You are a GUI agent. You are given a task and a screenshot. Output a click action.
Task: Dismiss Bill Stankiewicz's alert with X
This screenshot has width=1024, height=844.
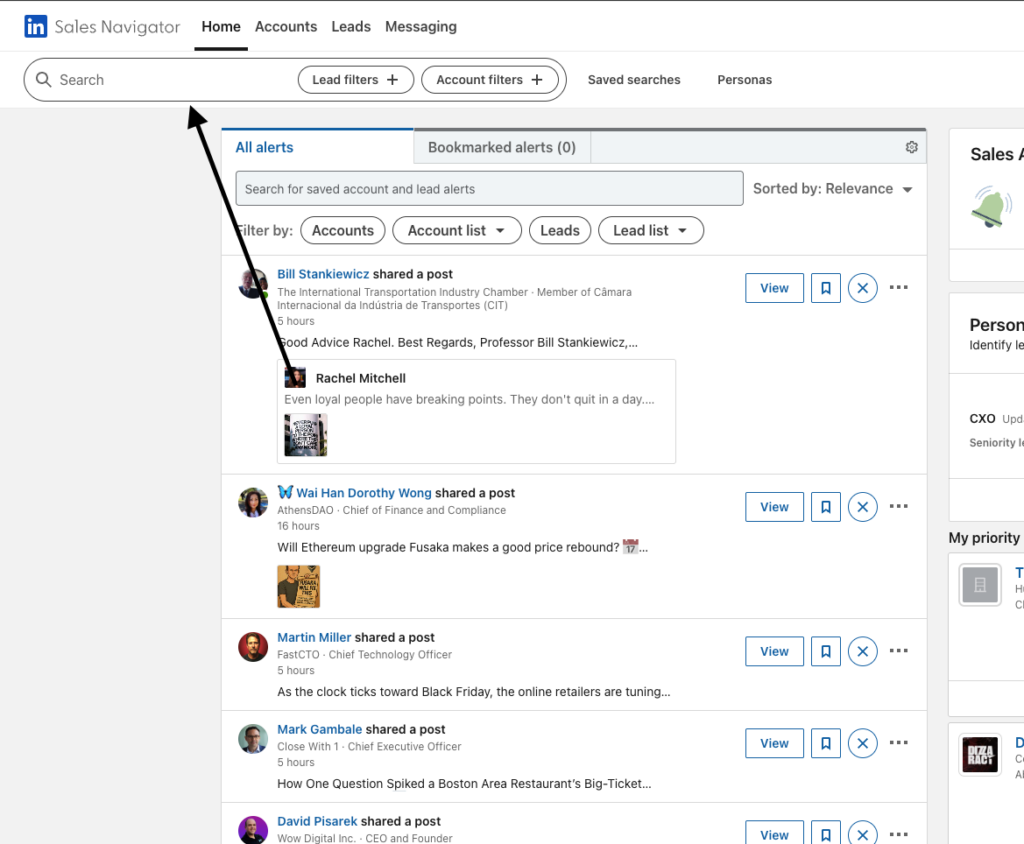click(x=862, y=288)
